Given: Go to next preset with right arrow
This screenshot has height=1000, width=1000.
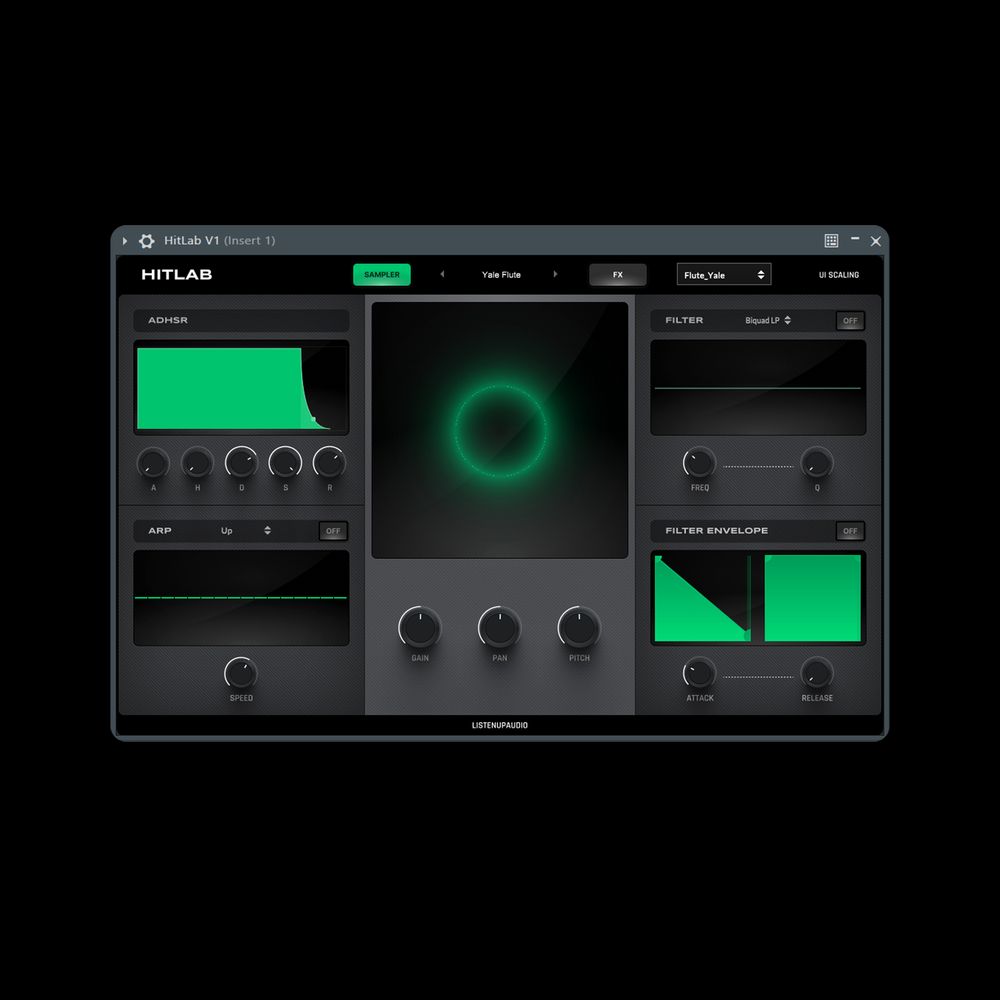Looking at the screenshot, I should coord(556,275).
